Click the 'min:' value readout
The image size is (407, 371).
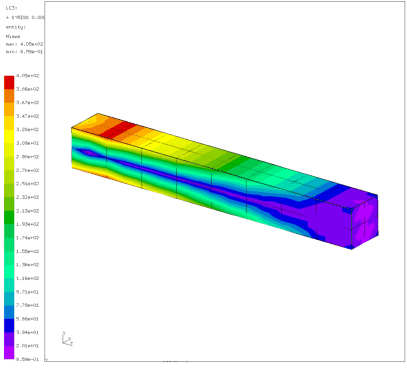coord(24,52)
